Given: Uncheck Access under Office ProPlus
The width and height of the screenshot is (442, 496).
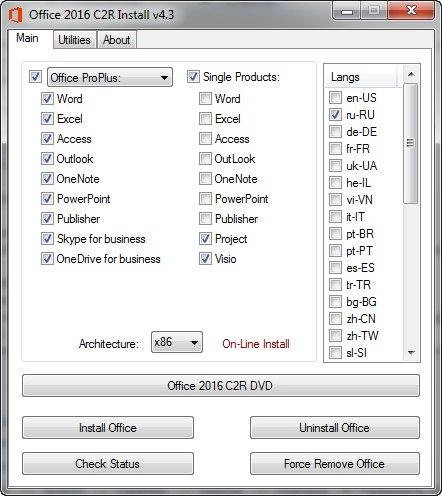Looking at the screenshot, I should click(x=47, y=138).
